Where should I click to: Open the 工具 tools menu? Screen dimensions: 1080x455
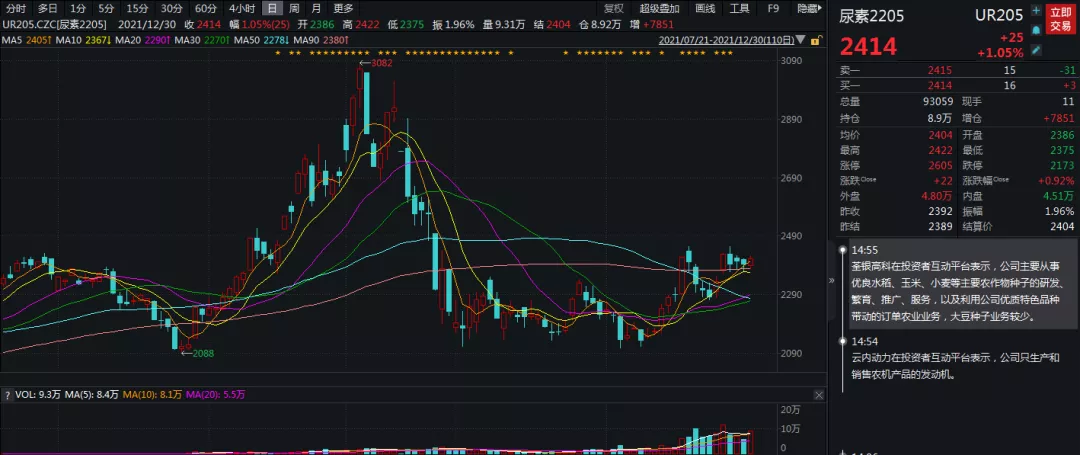tap(740, 8)
